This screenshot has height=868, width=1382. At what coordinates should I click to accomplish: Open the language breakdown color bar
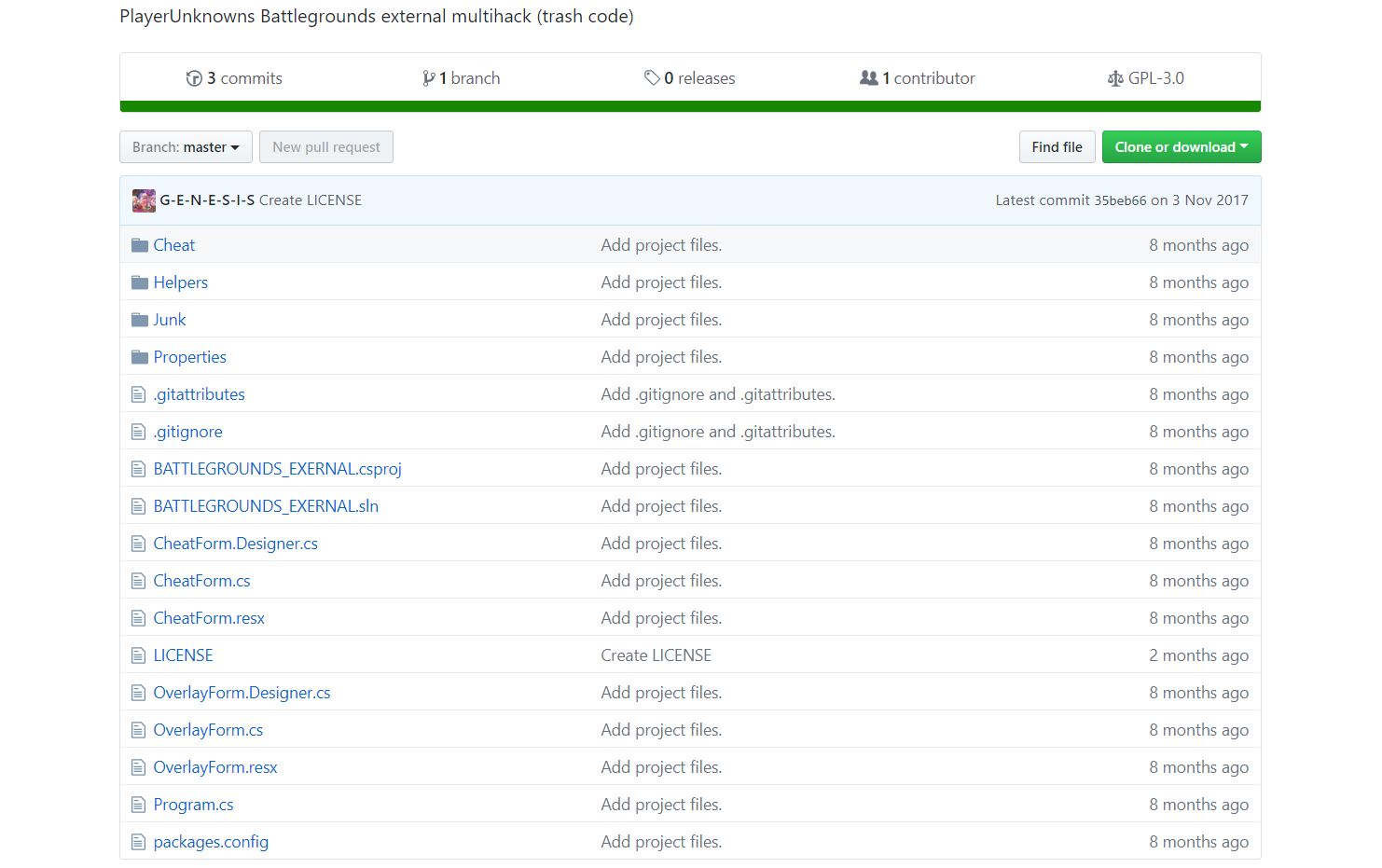tap(690, 106)
